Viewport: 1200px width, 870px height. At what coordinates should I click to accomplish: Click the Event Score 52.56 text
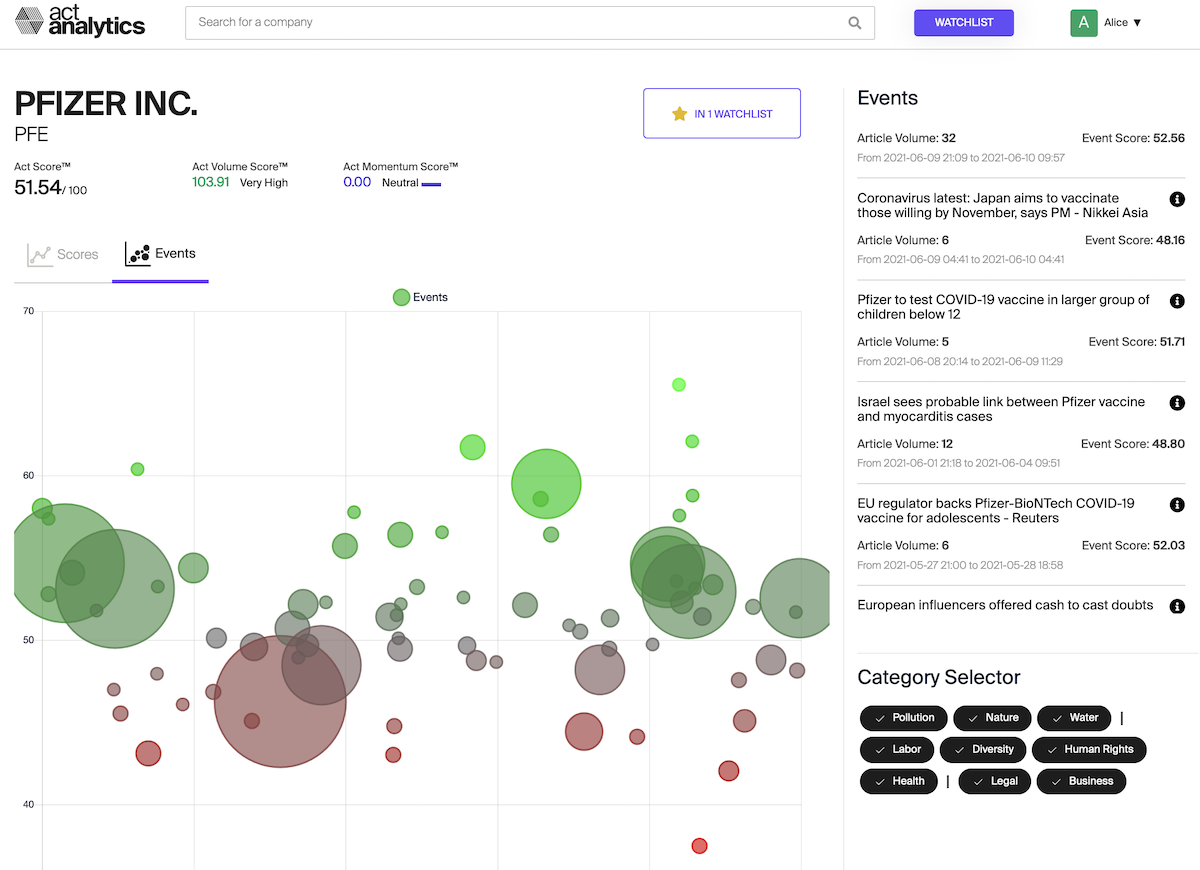[1133, 138]
